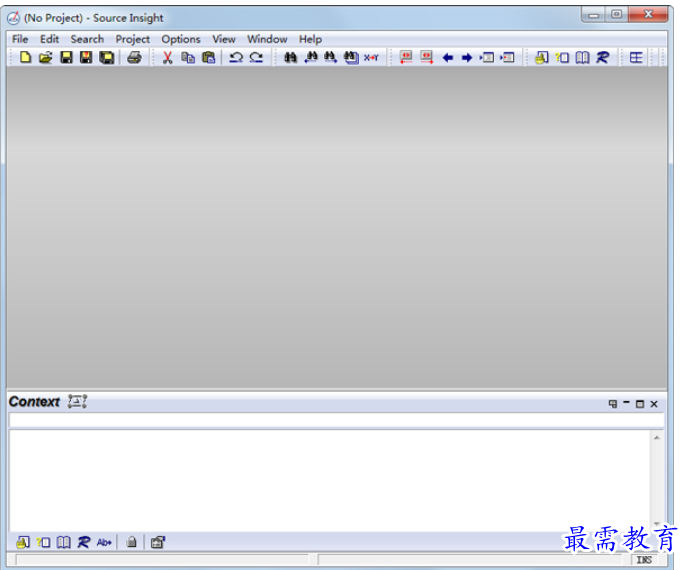Click the layout window icon at toolbar end
Image resolution: width=686 pixels, height=570 pixels.
[636, 57]
